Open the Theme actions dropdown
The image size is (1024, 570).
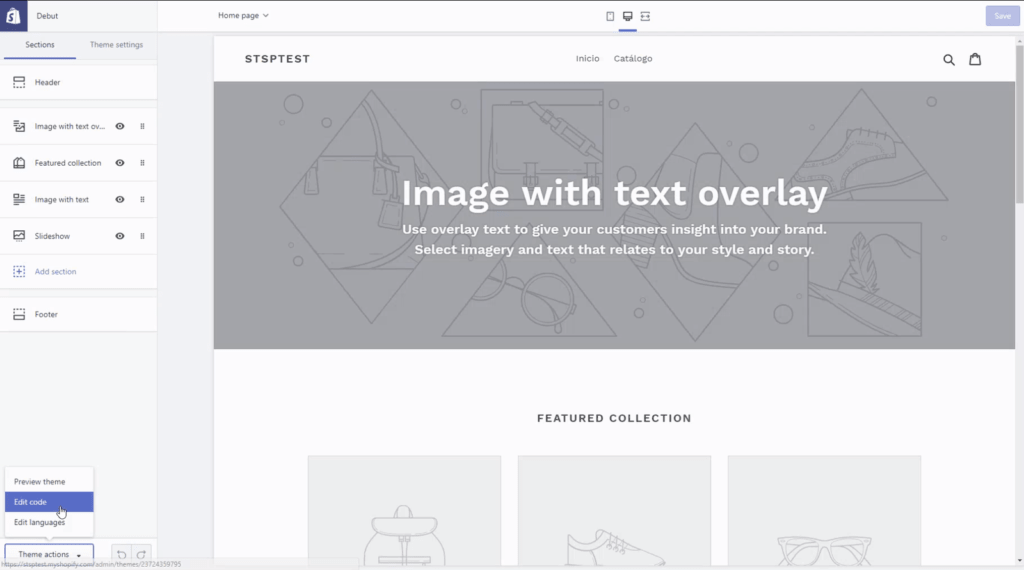click(49, 554)
